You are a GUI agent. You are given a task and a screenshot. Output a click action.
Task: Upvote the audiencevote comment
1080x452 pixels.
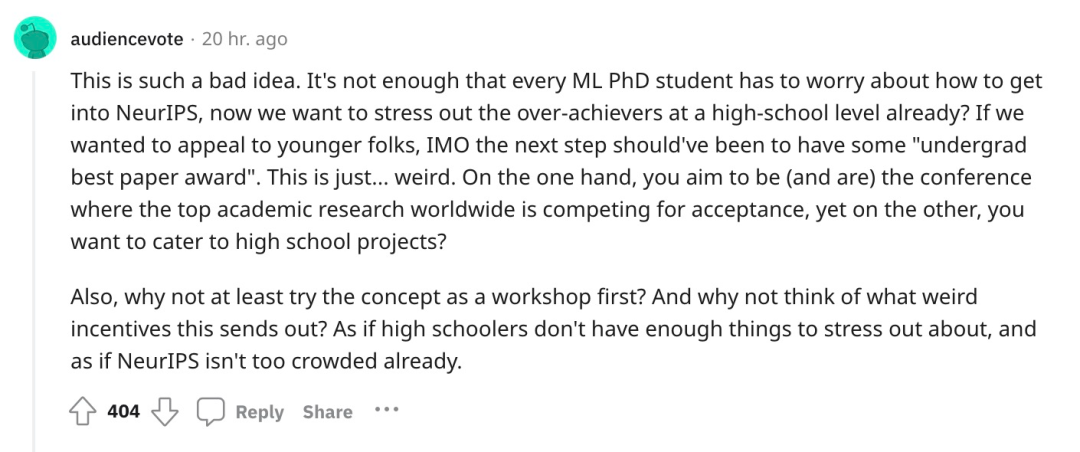pyautogui.click(x=85, y=411)
